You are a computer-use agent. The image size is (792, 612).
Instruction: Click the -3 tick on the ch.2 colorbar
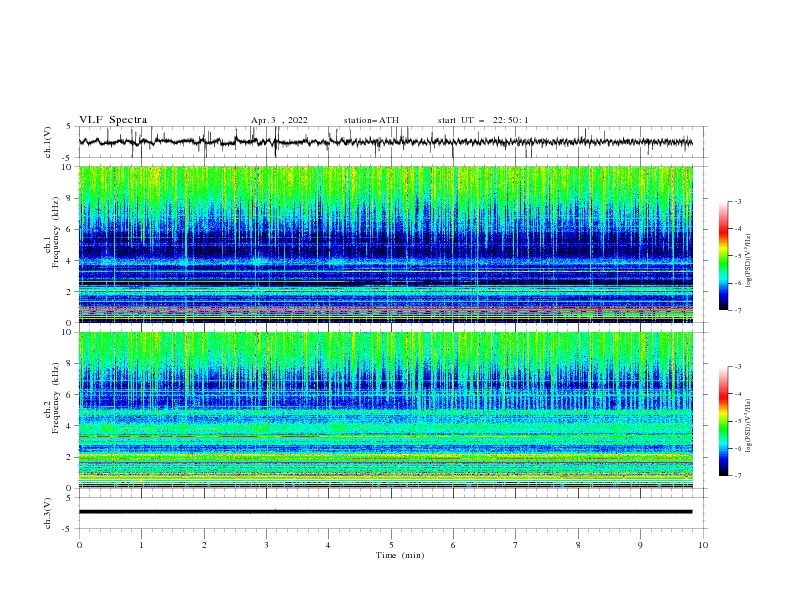pyautogui.click(x=737, y=367)
